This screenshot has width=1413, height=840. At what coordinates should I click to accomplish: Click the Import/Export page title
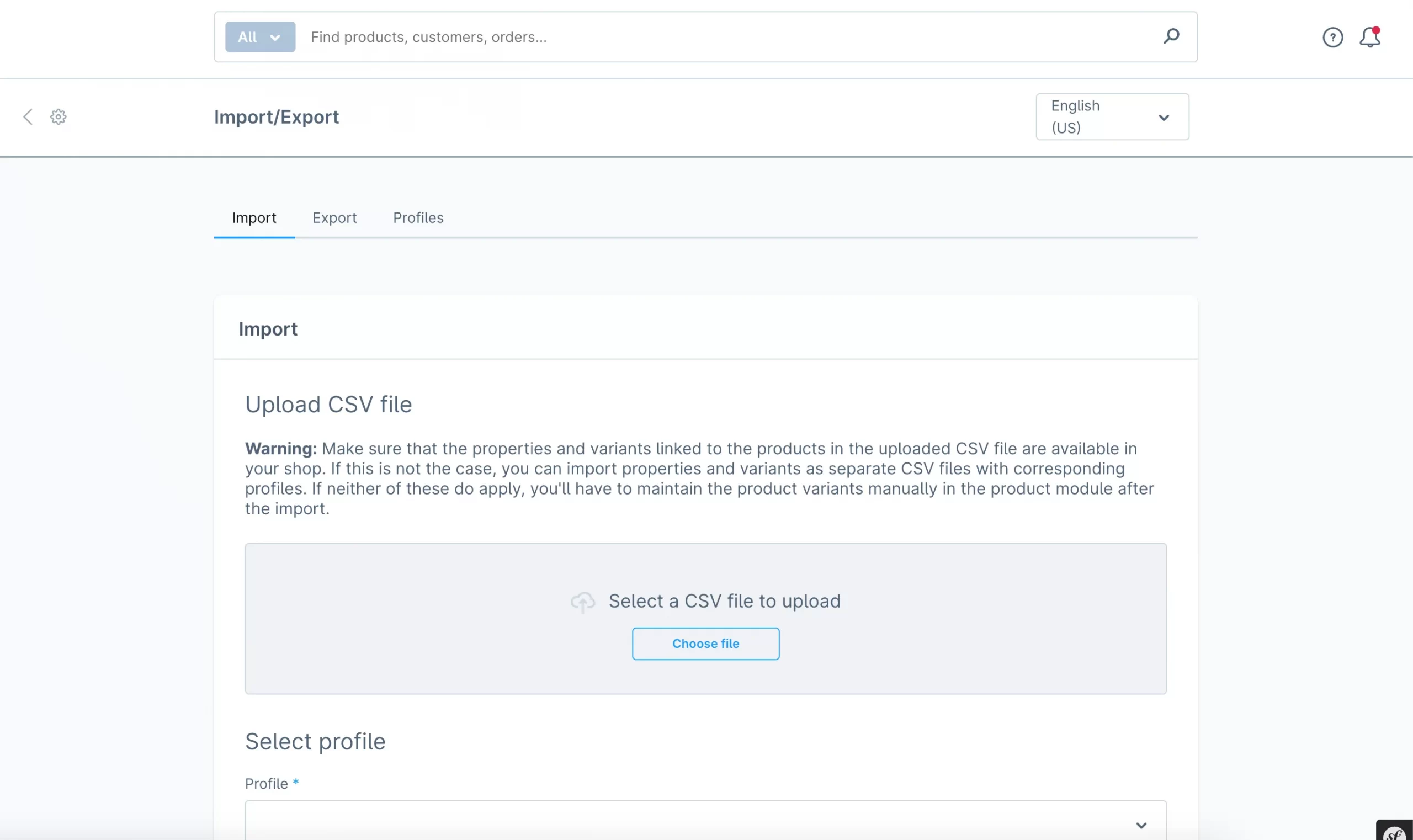(x=277, y=116)
